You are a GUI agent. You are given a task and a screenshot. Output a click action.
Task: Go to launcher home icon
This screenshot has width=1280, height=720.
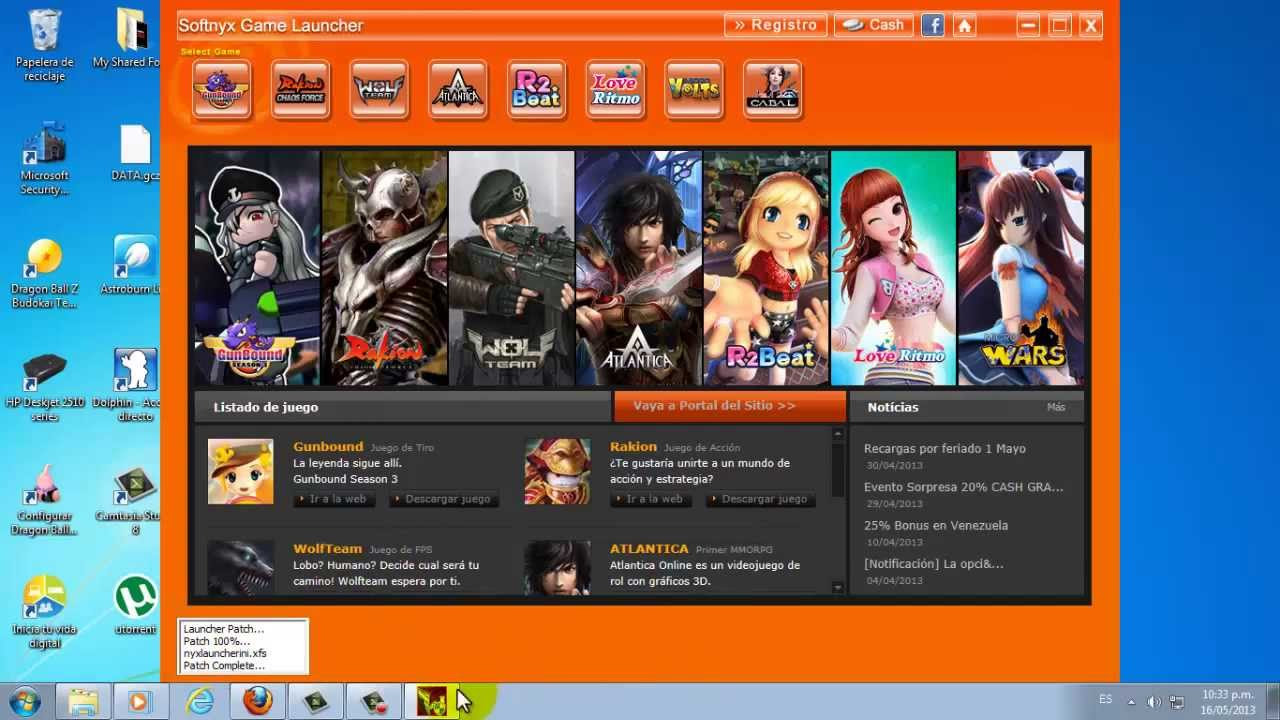[965, 26]
